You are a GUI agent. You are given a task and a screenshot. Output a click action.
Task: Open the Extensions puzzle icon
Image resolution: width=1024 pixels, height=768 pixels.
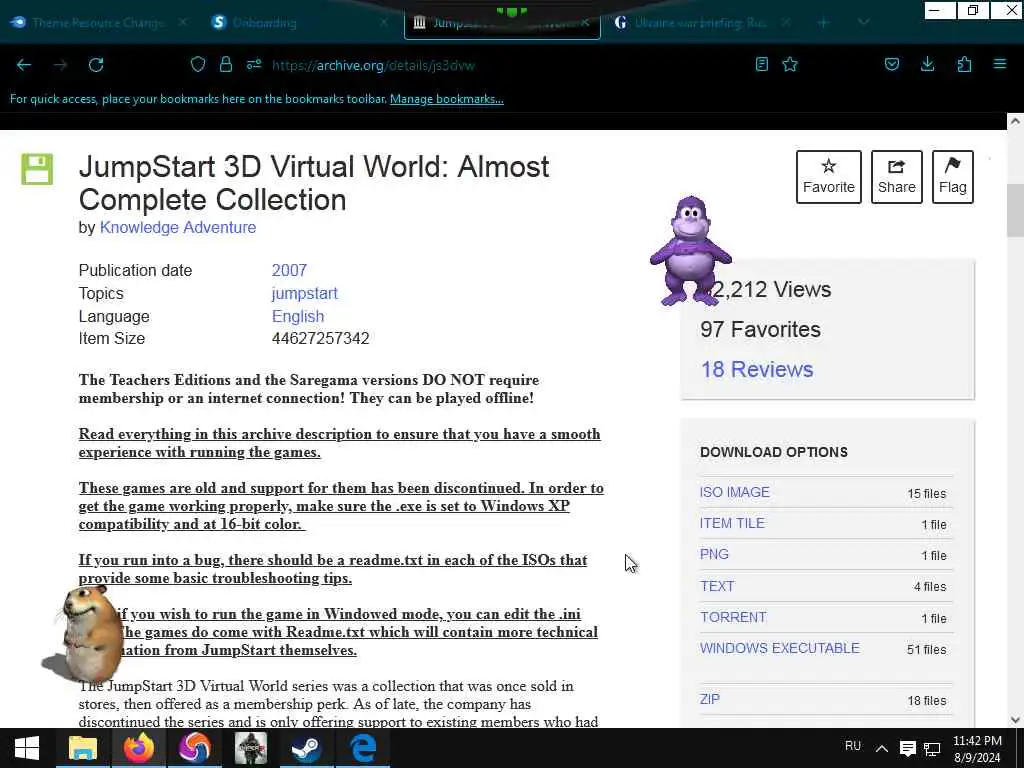[x=964, y=64]
